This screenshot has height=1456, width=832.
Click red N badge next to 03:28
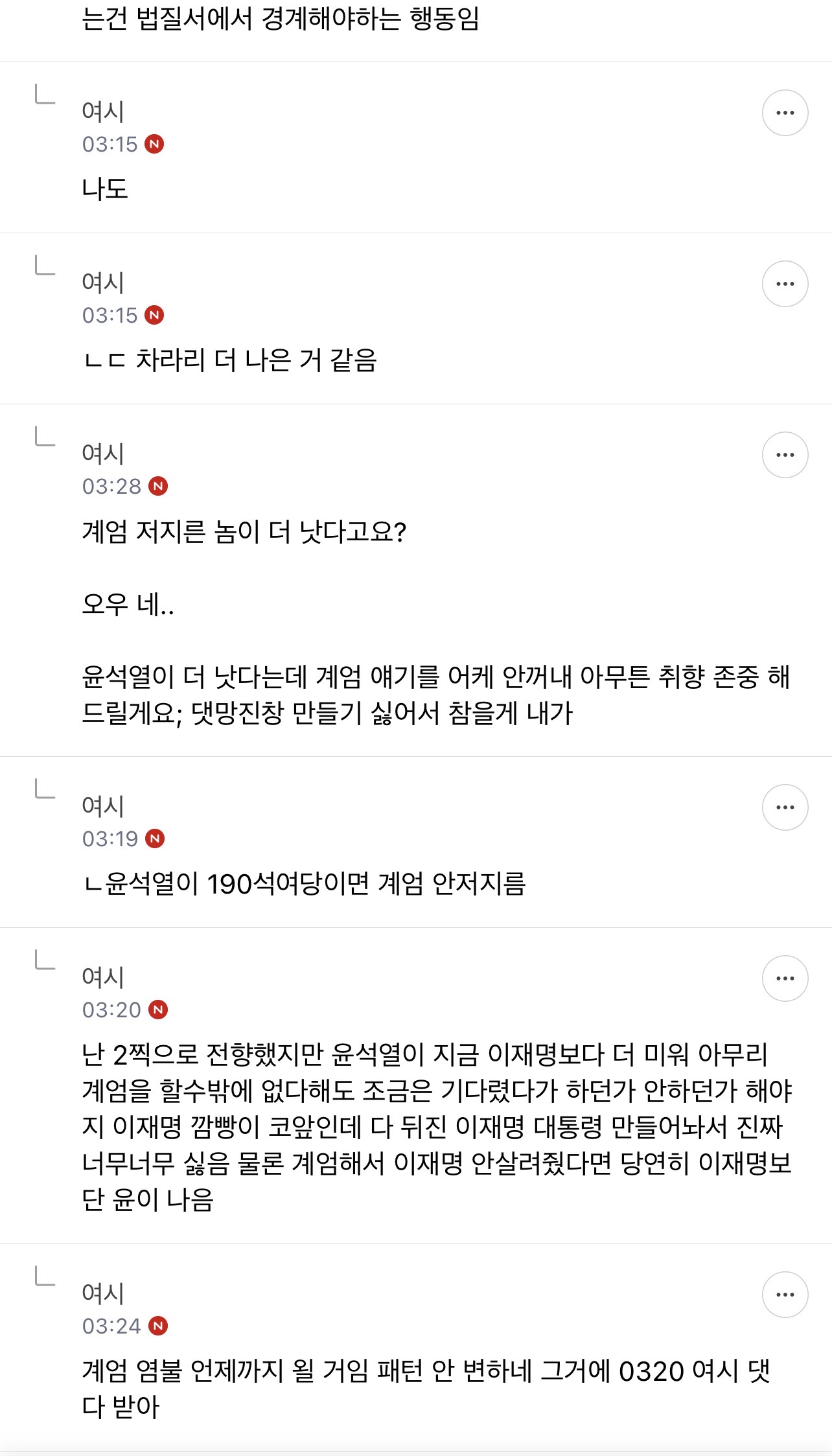coord(158,486)
